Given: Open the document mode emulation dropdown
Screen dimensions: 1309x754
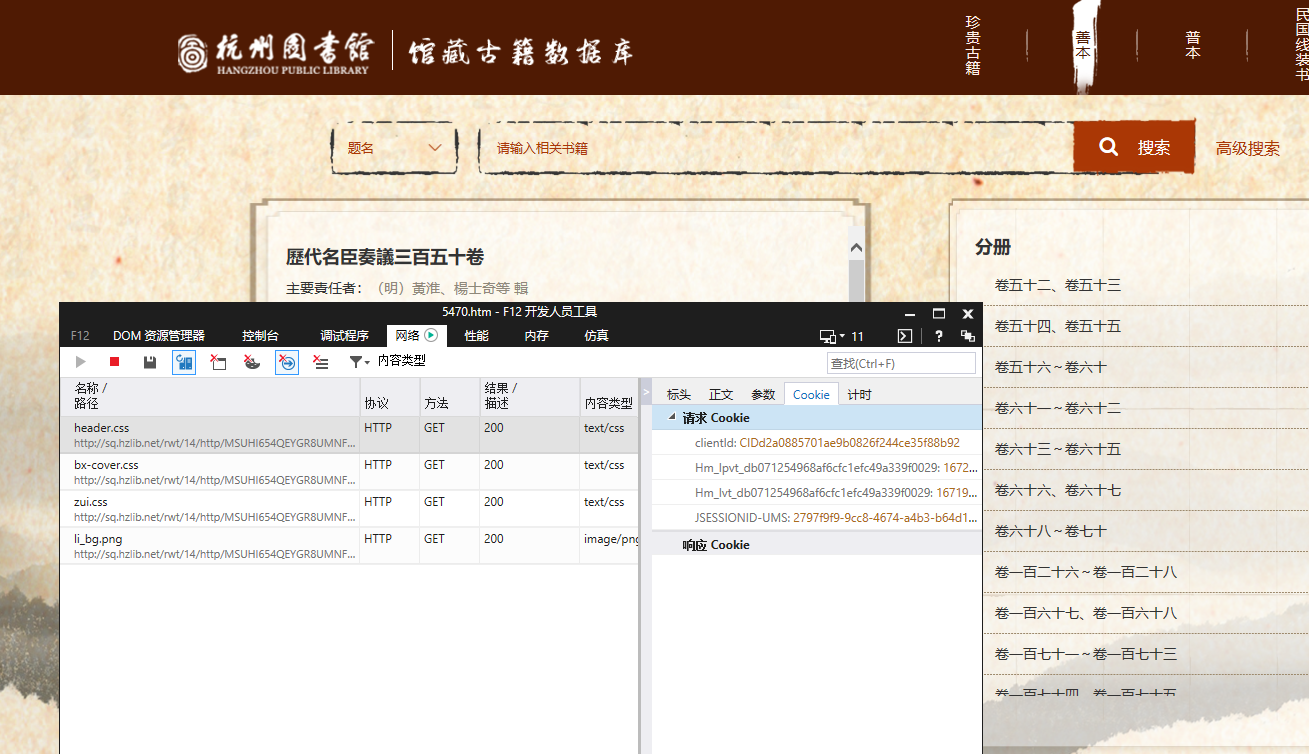Looking at the screenshot, I should (x=832, y=336).
